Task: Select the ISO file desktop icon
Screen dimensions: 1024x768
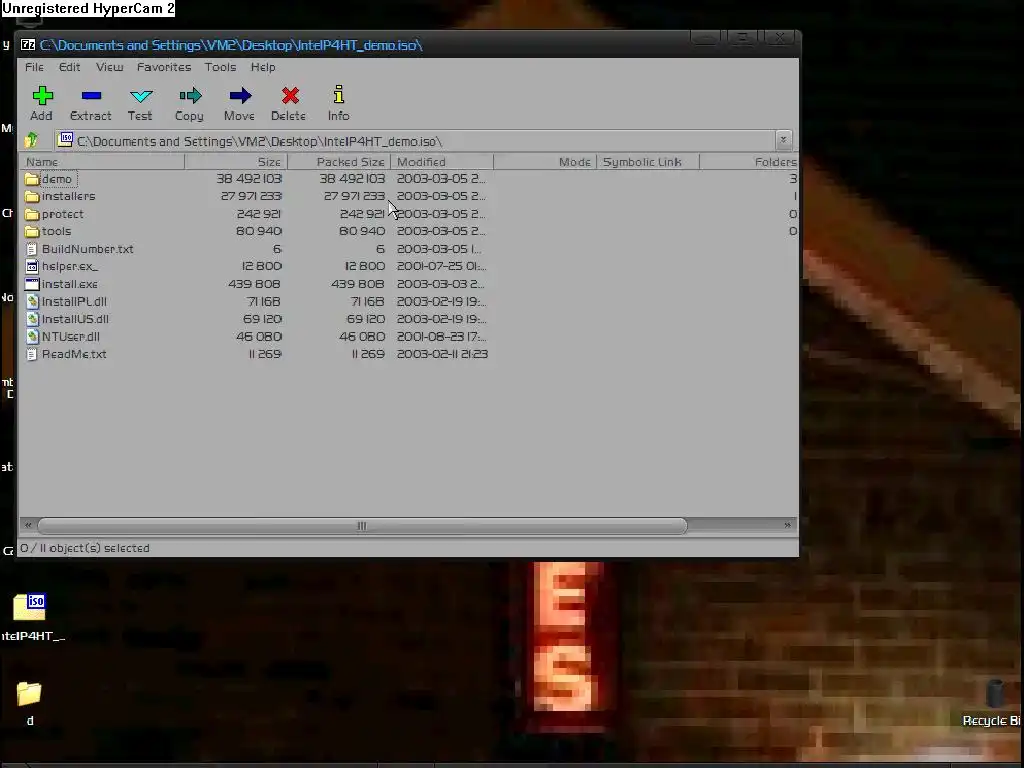Action: click(x=29, y=606)
